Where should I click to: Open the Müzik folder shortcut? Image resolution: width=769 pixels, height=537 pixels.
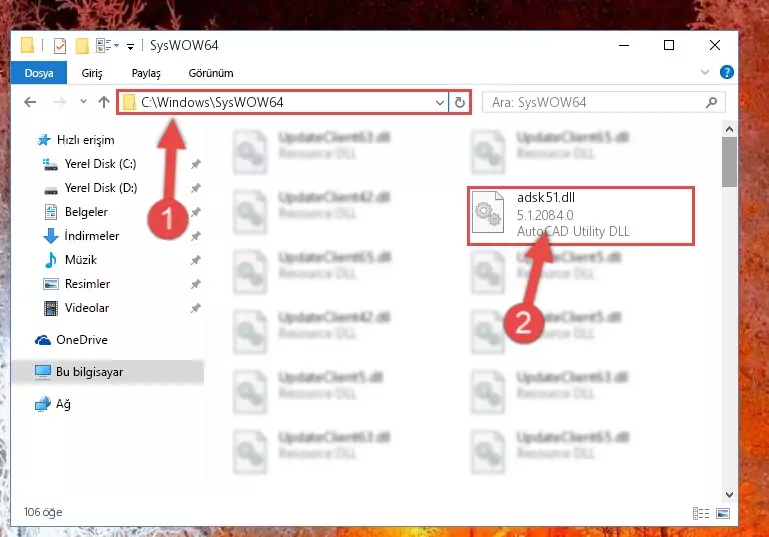[x=80, y=260]
